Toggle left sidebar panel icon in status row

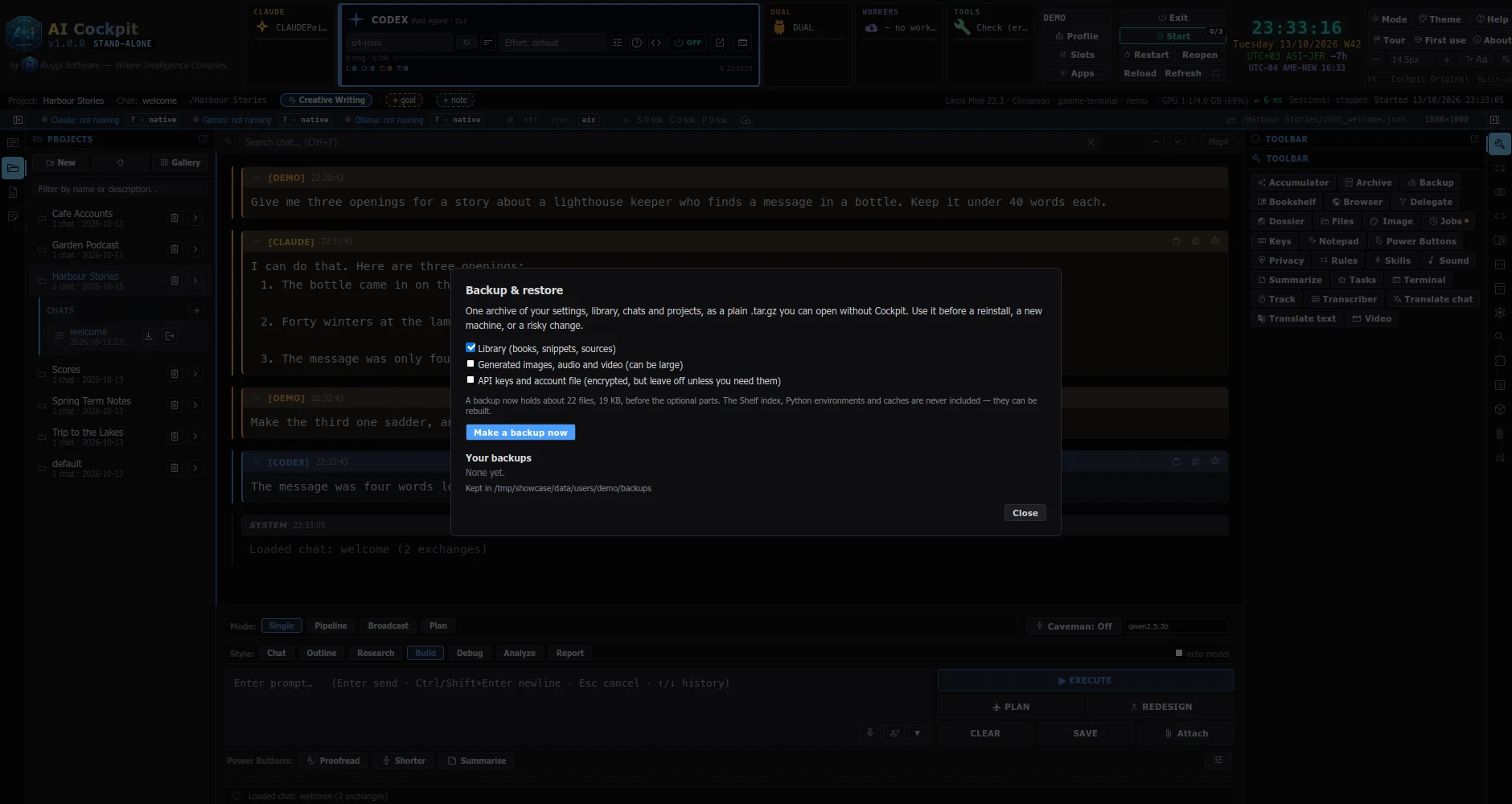tap(18, 120)
